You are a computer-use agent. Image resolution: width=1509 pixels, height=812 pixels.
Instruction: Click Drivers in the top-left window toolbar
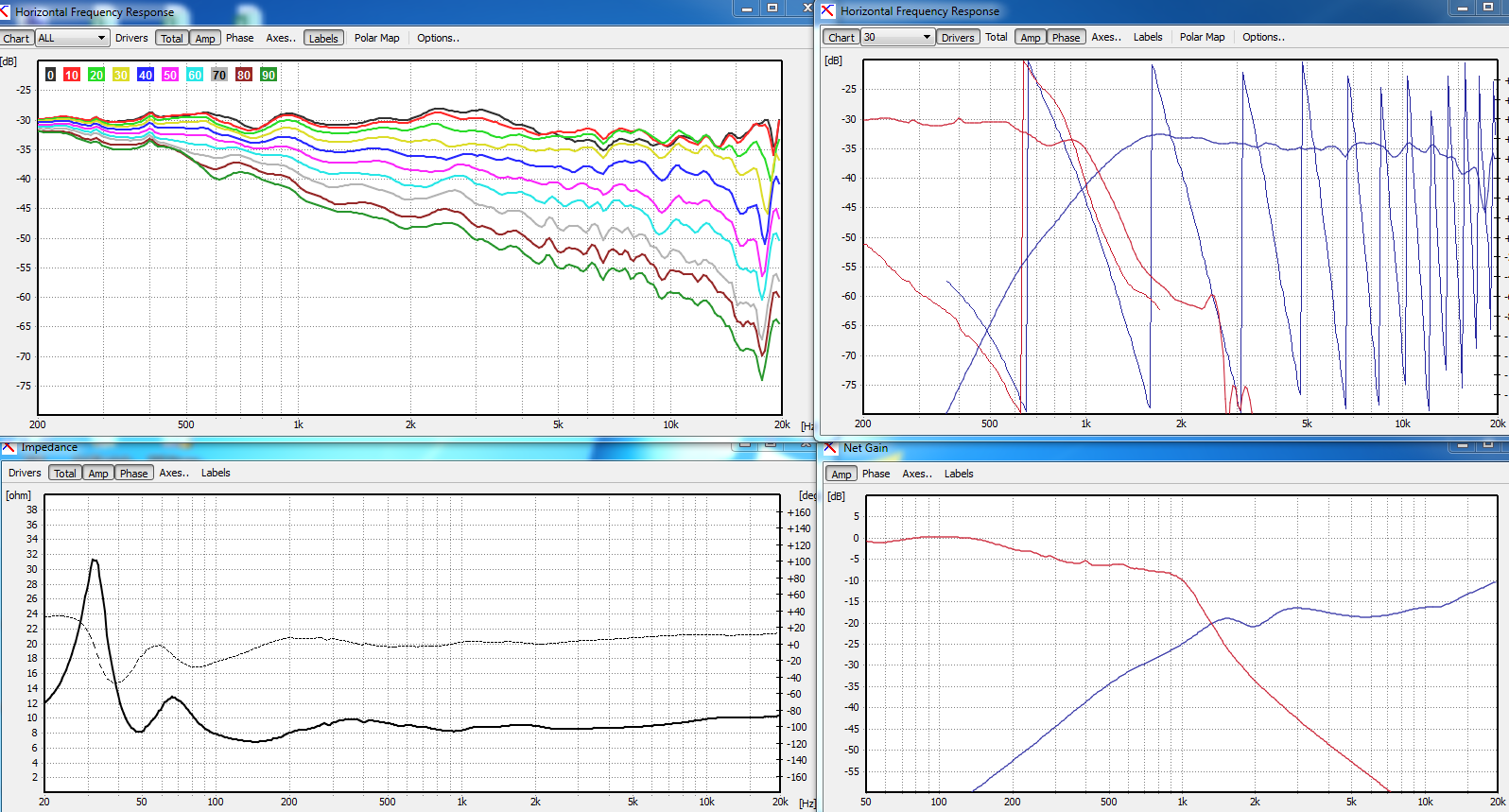pos(131,38)
